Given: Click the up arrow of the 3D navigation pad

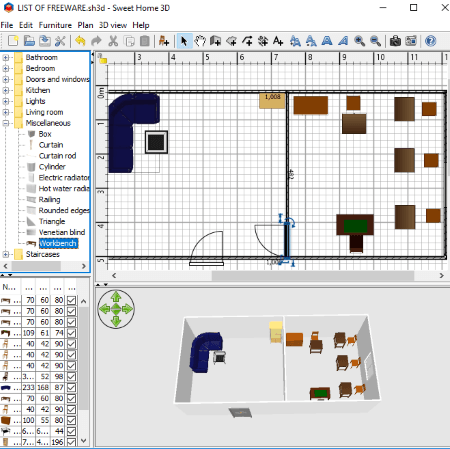Looking at the screenshot, I should point(116,297).
